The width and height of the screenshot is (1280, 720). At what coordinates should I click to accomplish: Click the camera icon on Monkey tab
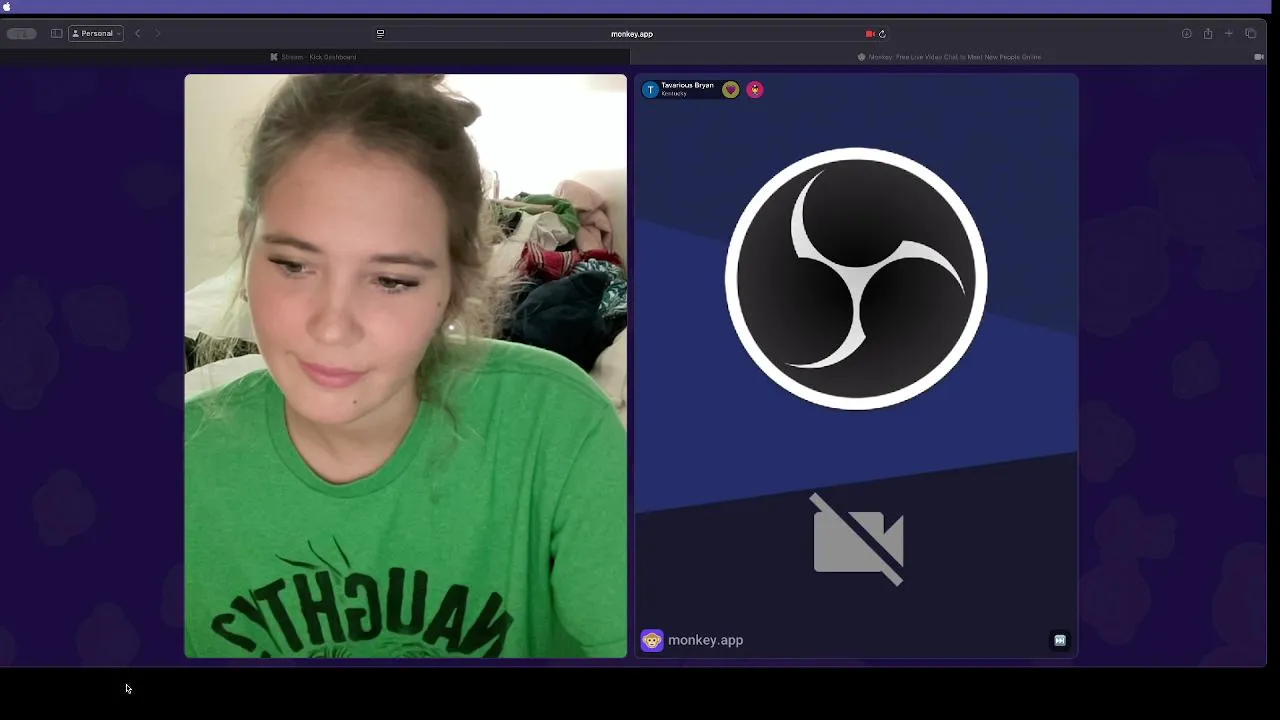(x=1259, y=57)
